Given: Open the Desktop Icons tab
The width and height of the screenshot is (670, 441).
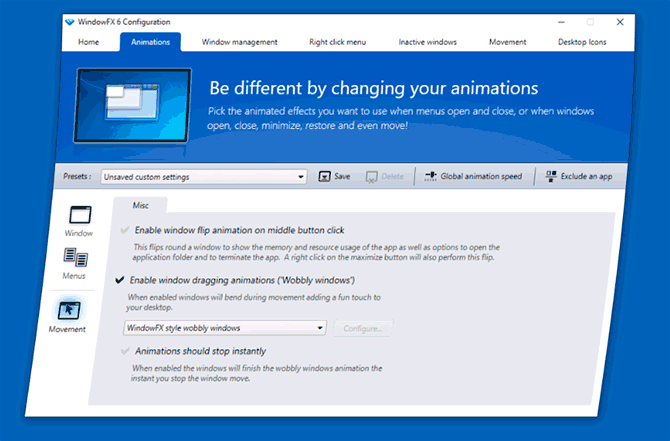Looking at the screenshot, I should coord(582,42).
